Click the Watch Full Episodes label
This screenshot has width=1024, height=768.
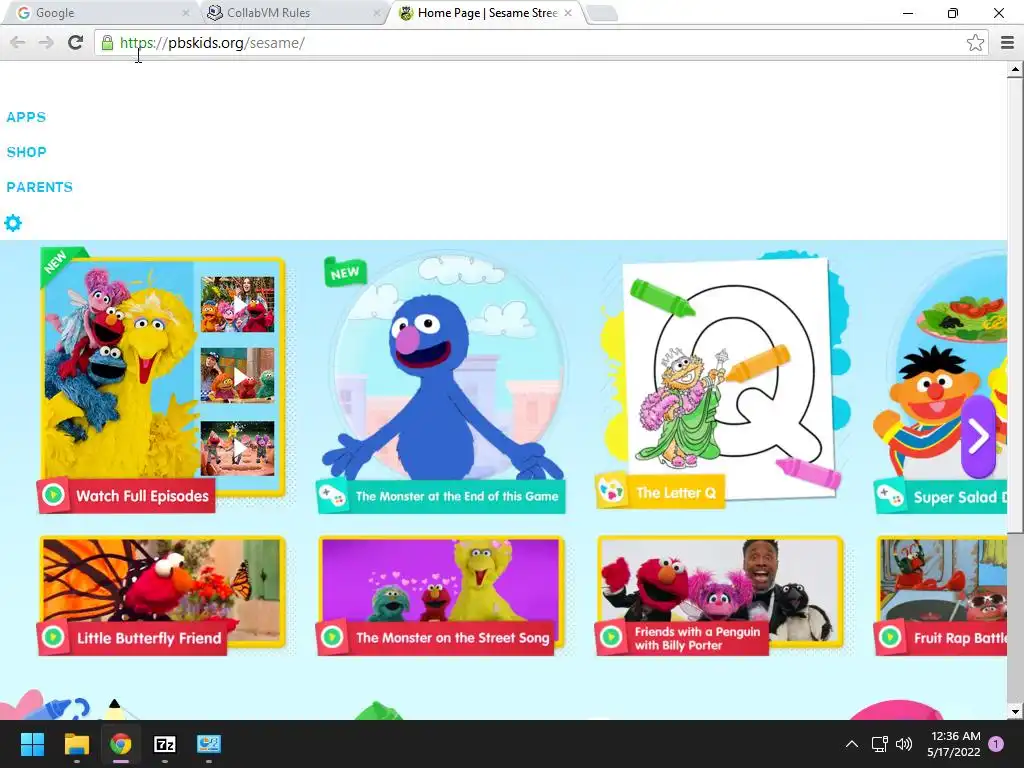pyautogui.click(x=142, y=496)
